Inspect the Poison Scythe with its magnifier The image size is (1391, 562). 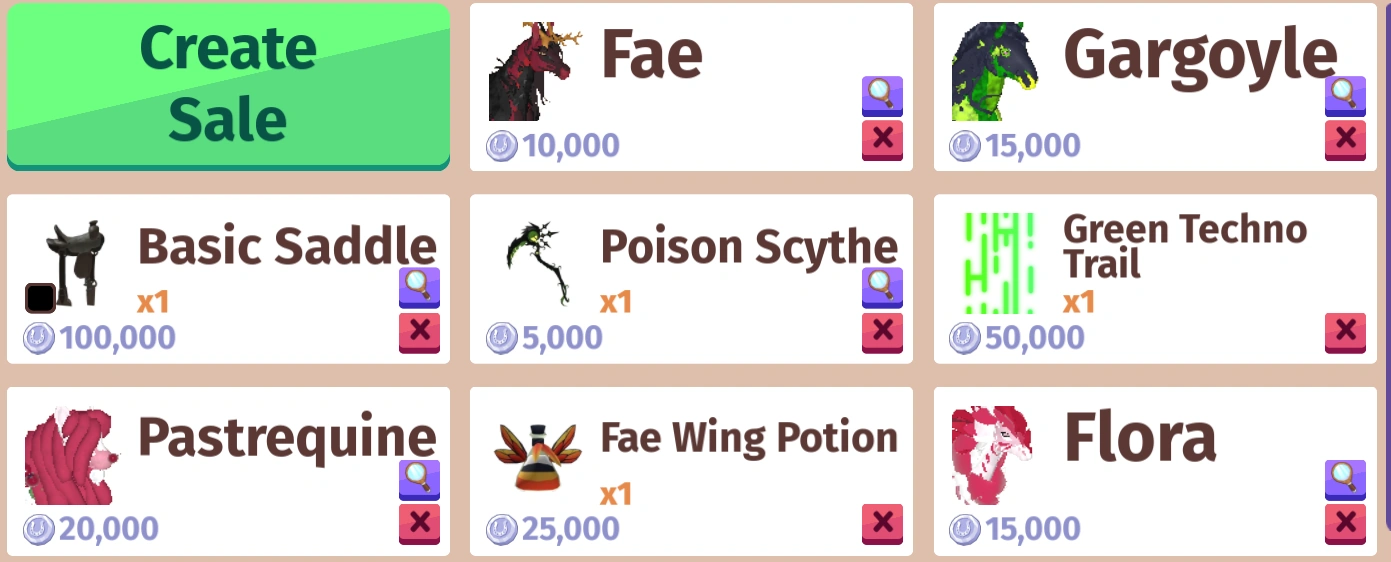pyautogui.click(x=882, y=288)
